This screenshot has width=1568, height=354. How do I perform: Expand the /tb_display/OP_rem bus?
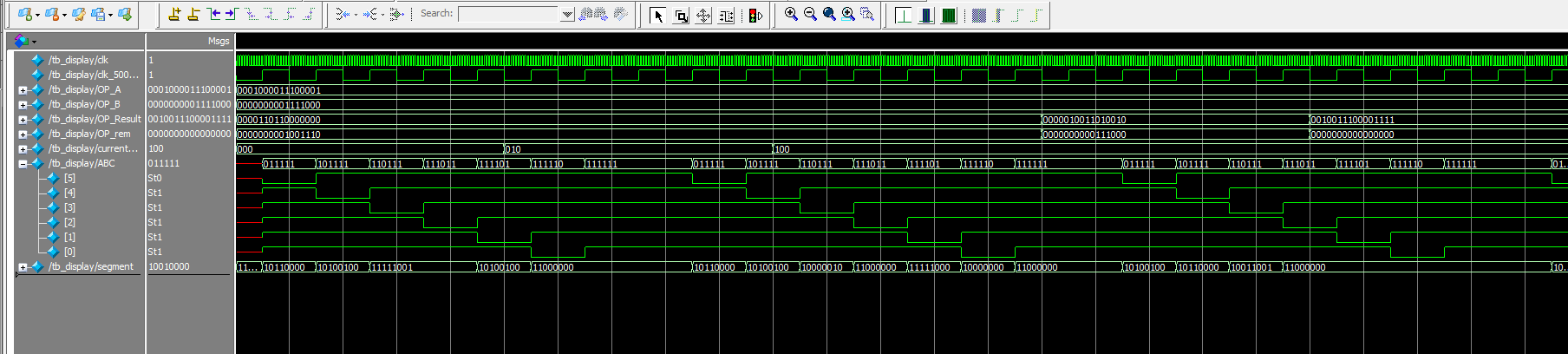(23, 134)
